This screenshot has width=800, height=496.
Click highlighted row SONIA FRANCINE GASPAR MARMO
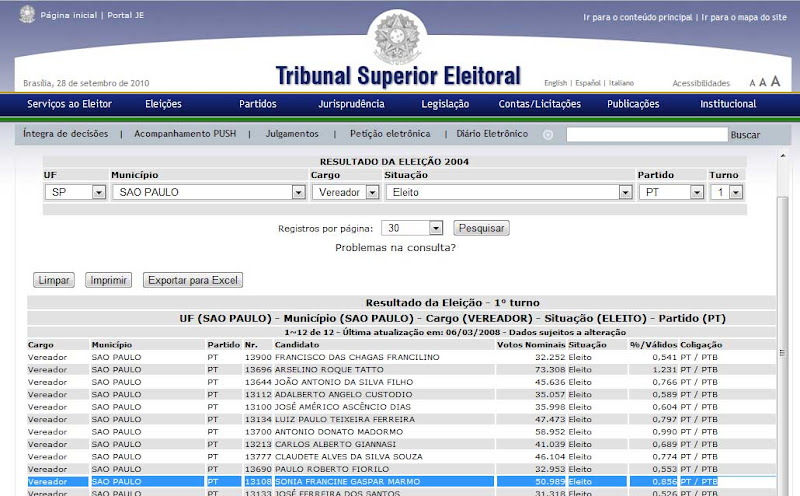(x=401, y=482)
